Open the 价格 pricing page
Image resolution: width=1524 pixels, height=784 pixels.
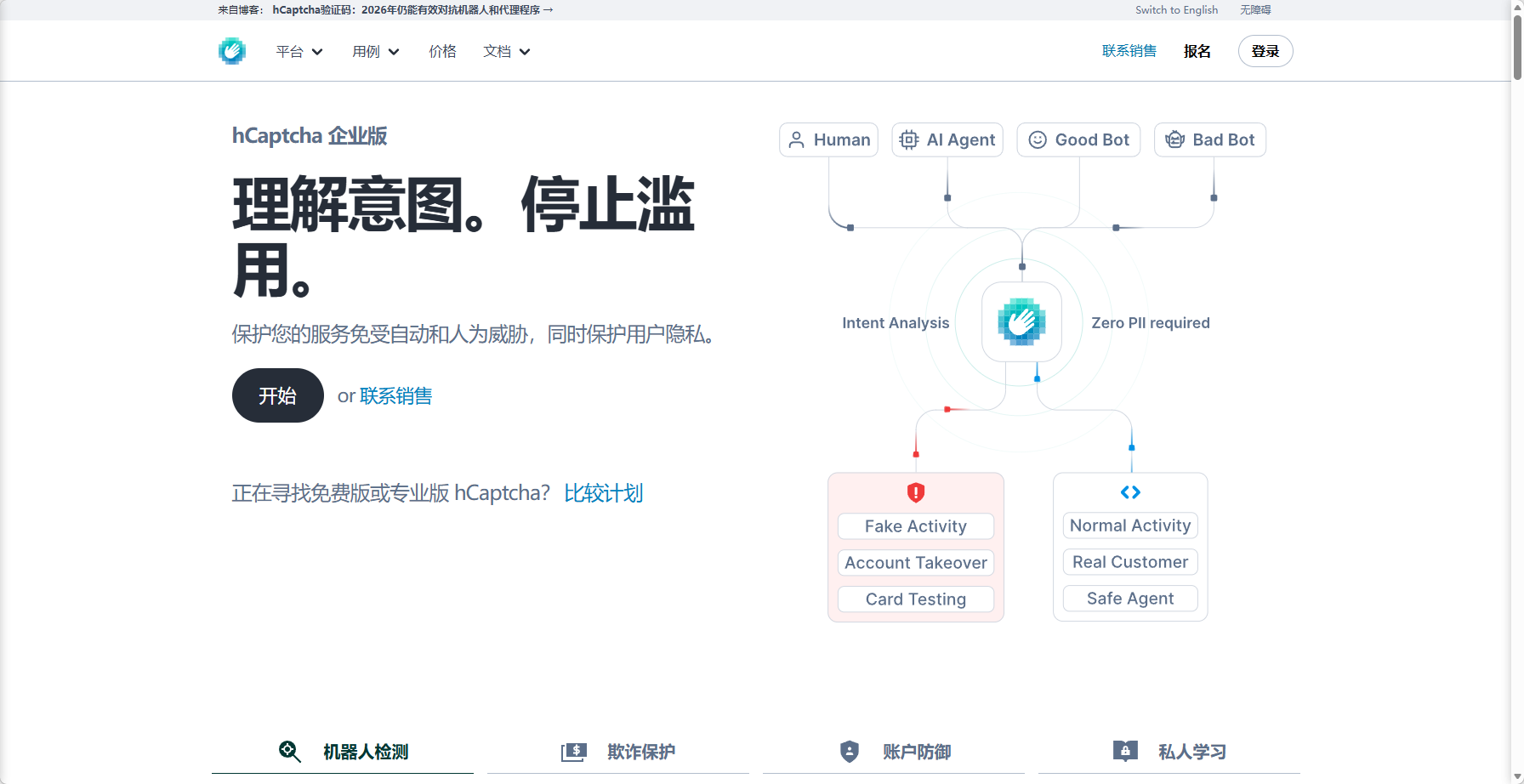point(442,52)
